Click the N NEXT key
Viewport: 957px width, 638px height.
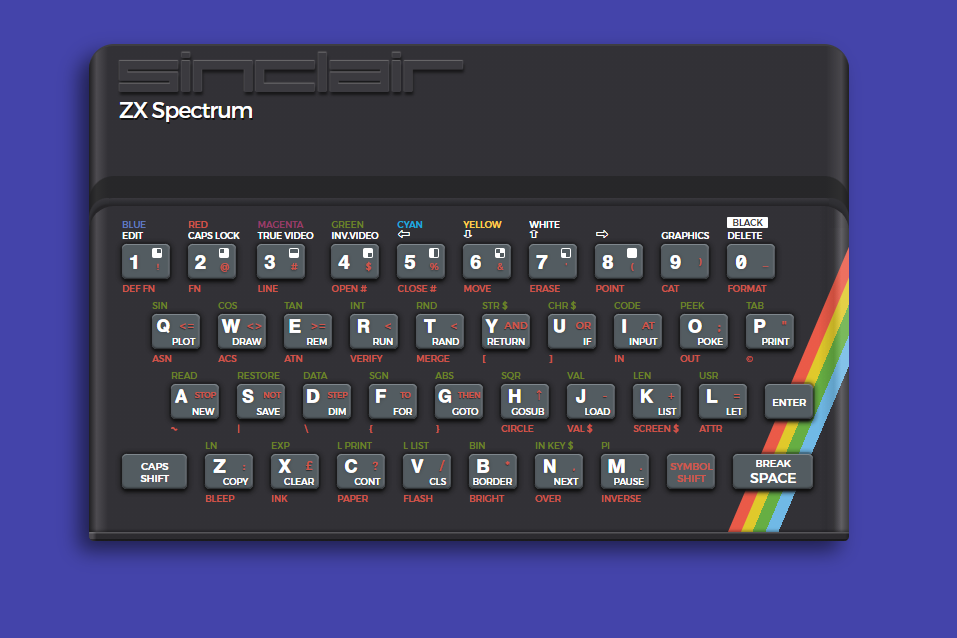pos(558,472)
